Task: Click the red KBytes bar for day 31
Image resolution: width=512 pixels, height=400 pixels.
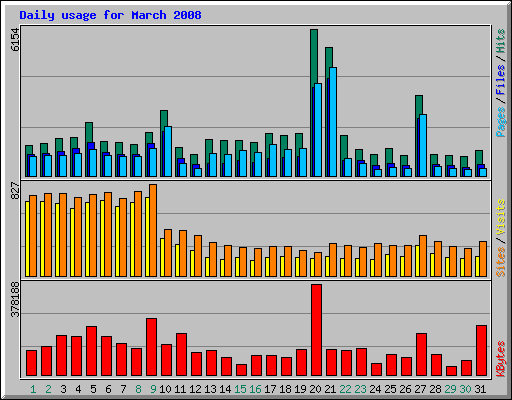Action: (x=481, y=351)
